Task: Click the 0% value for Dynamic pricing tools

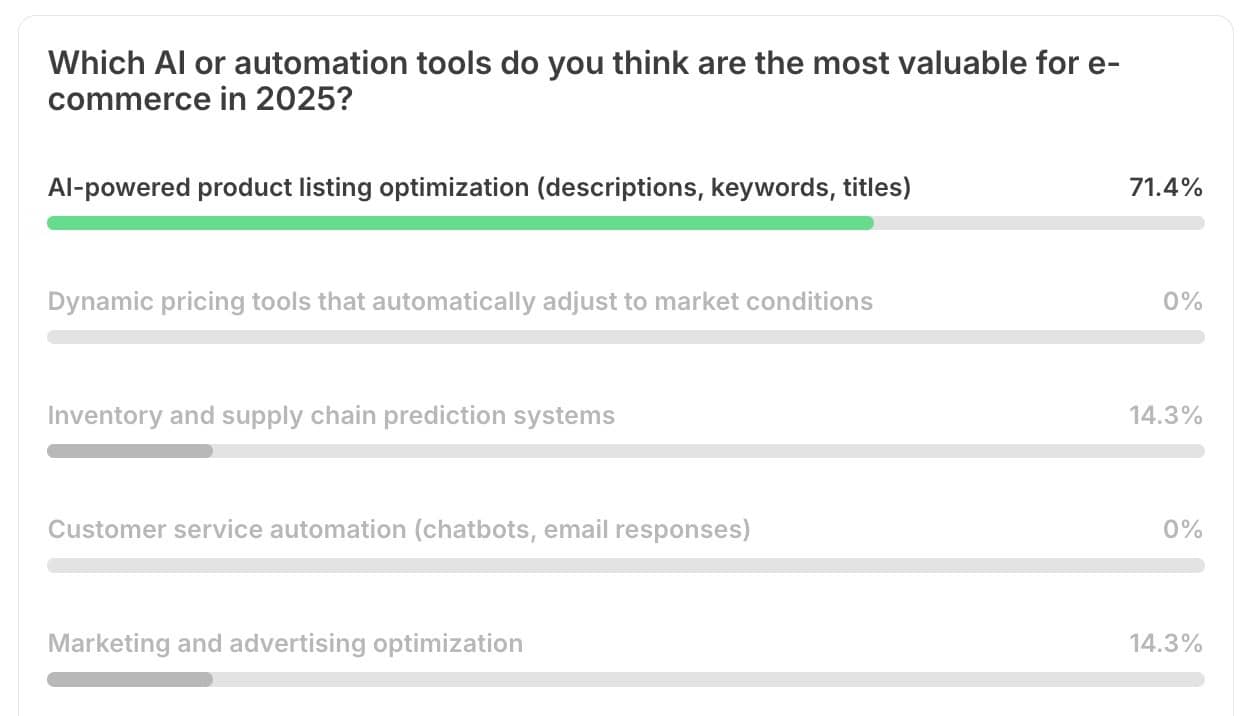Action: coord(1183,301)
